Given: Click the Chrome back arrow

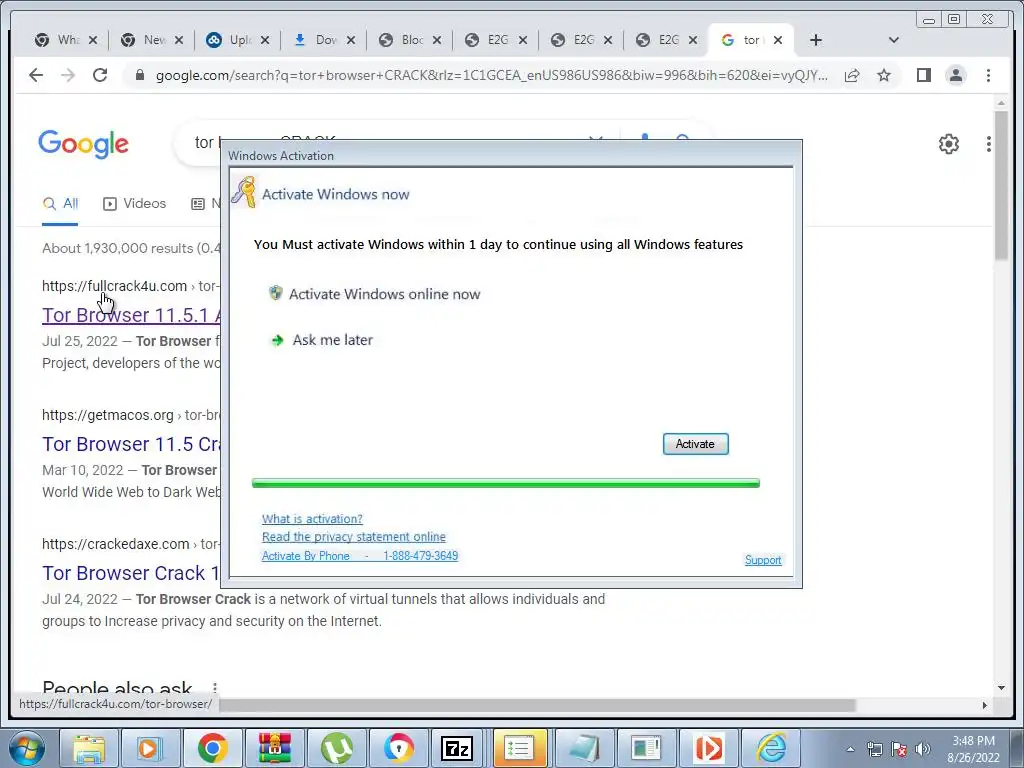Looking at the screenshot, I should 36,75.
